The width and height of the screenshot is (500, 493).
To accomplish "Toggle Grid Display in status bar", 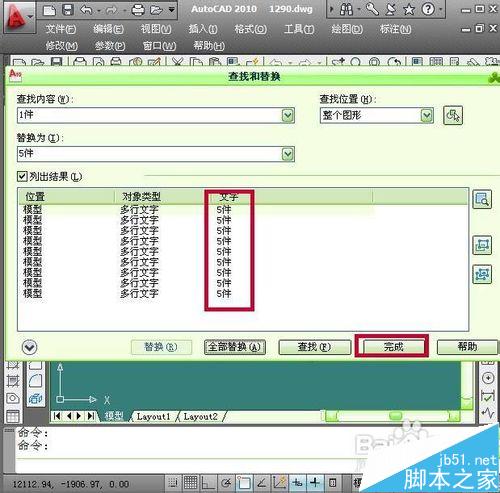I will click(191, 482).
